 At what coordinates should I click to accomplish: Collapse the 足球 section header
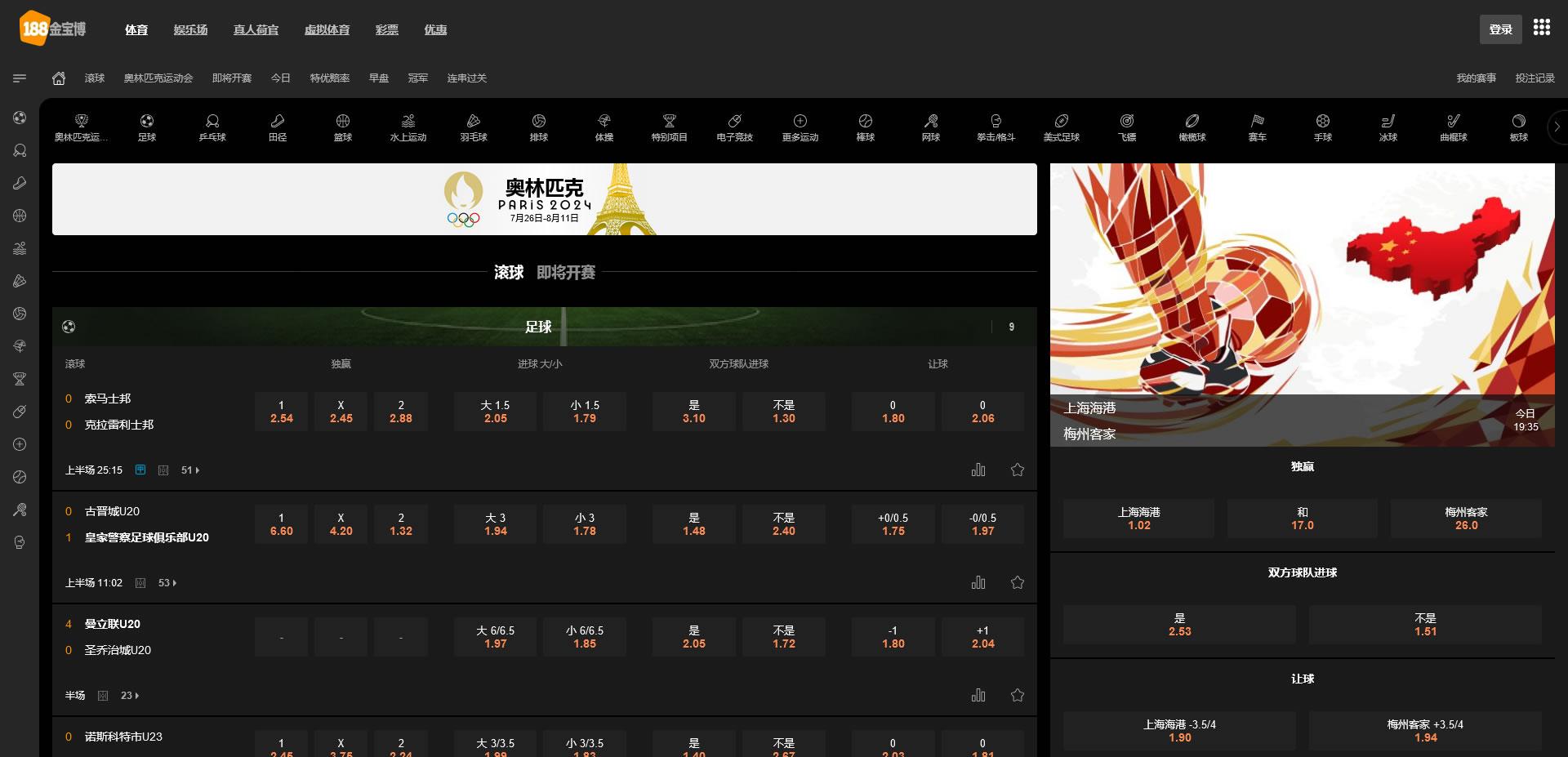(x=545, y=327)
